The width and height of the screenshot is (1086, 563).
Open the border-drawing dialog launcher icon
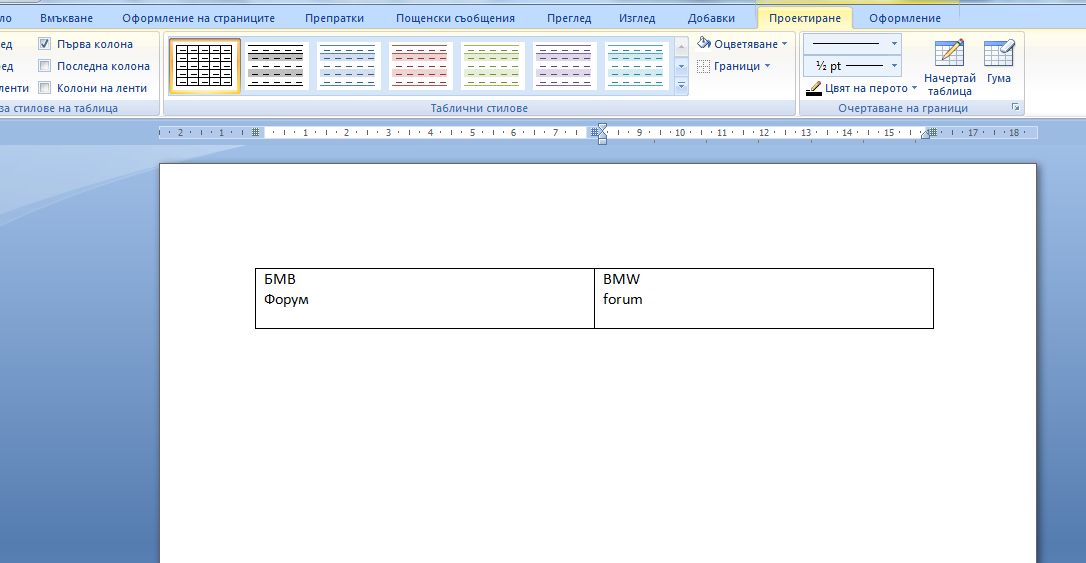click(1015, 107)
